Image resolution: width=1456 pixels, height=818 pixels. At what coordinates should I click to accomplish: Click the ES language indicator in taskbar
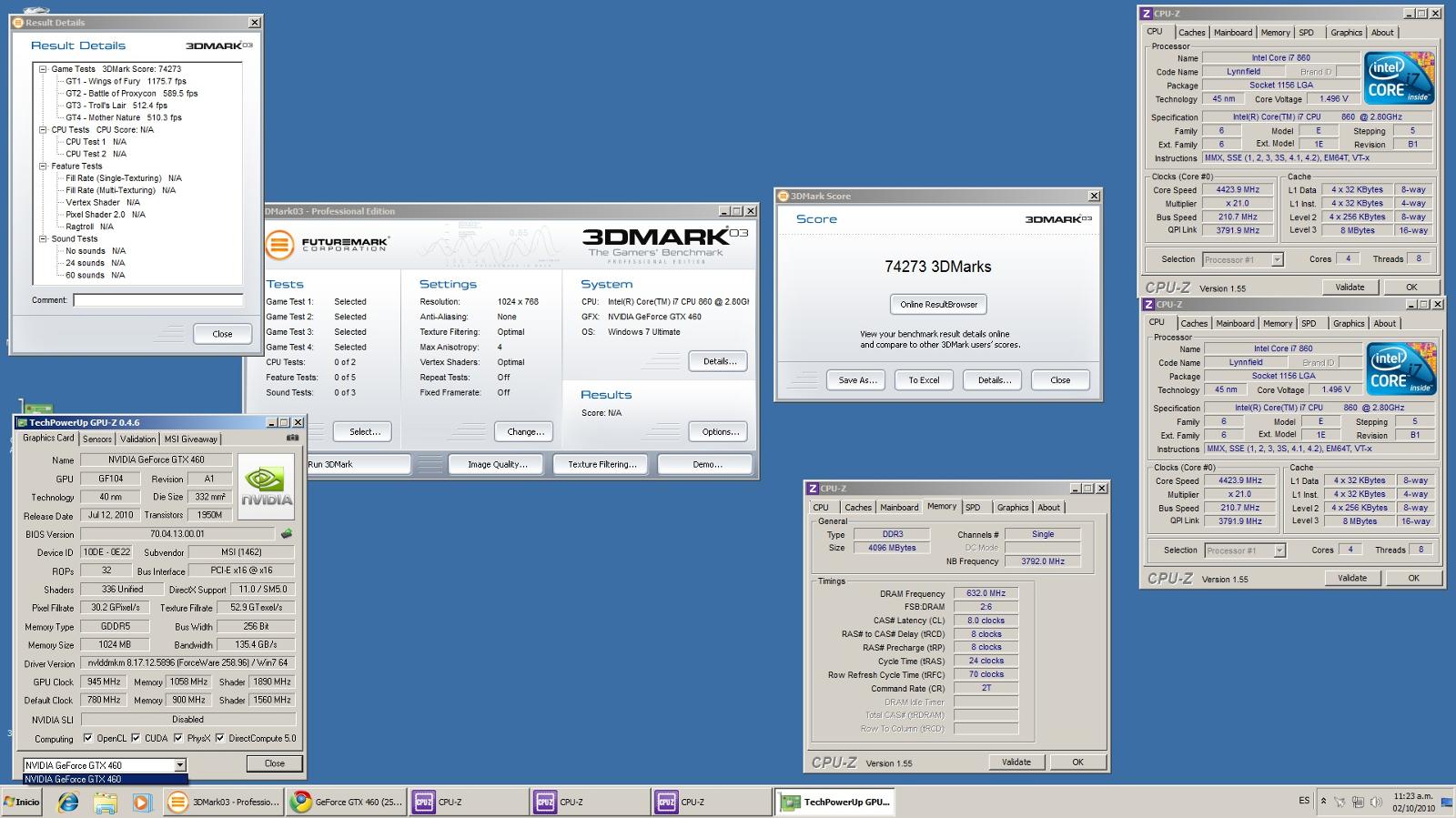(x=1304, y=801)
